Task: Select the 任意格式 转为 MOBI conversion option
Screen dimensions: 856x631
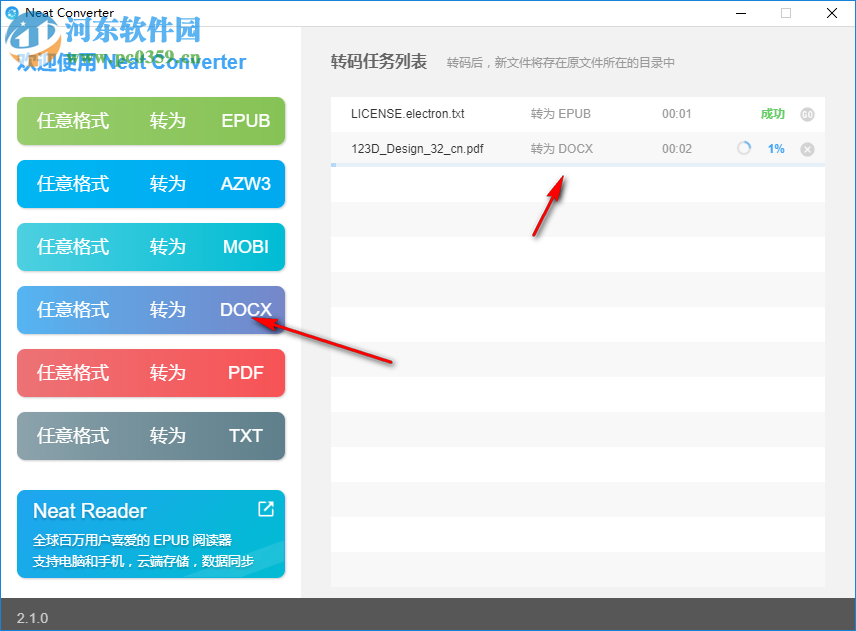Action: [x=150, y=247]
